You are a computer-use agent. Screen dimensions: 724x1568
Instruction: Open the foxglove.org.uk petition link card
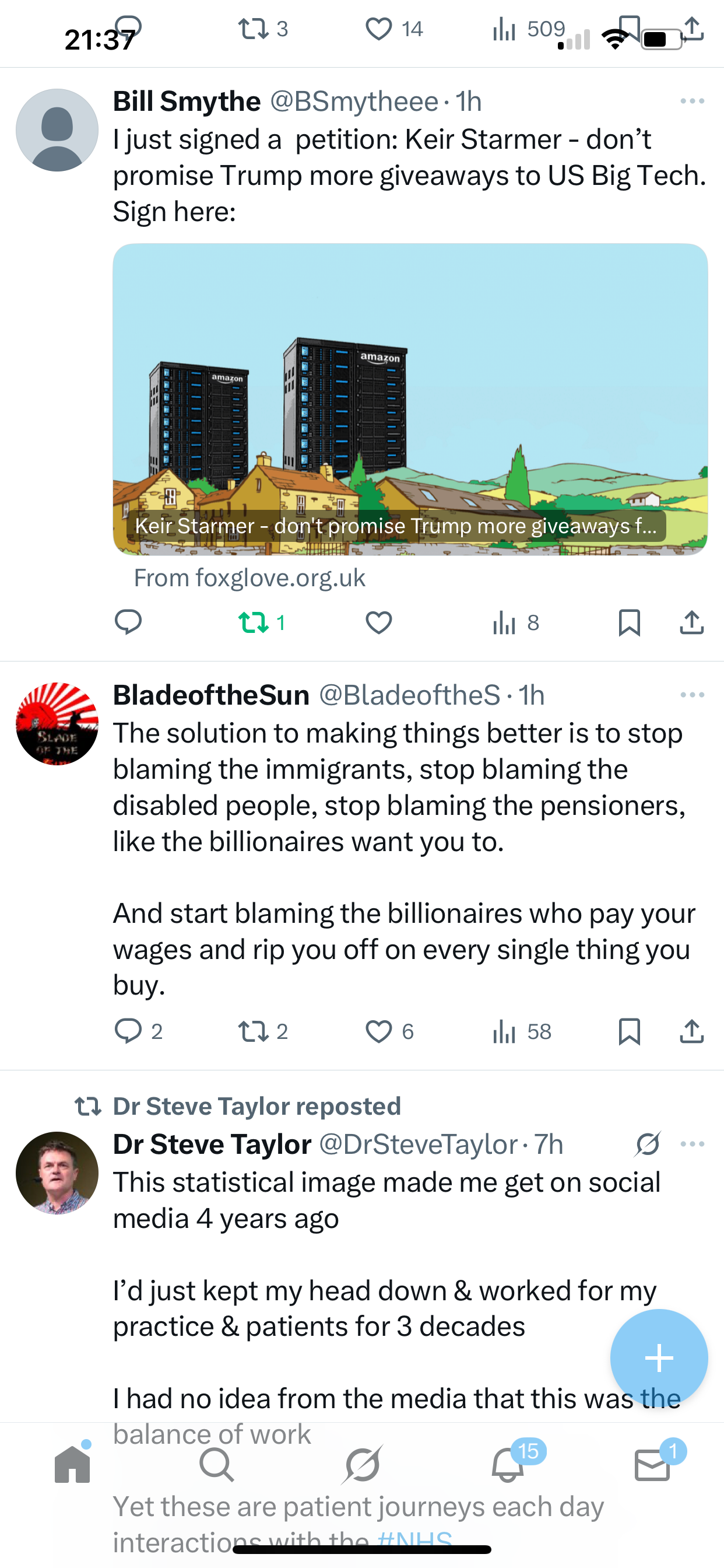(410, 400)
